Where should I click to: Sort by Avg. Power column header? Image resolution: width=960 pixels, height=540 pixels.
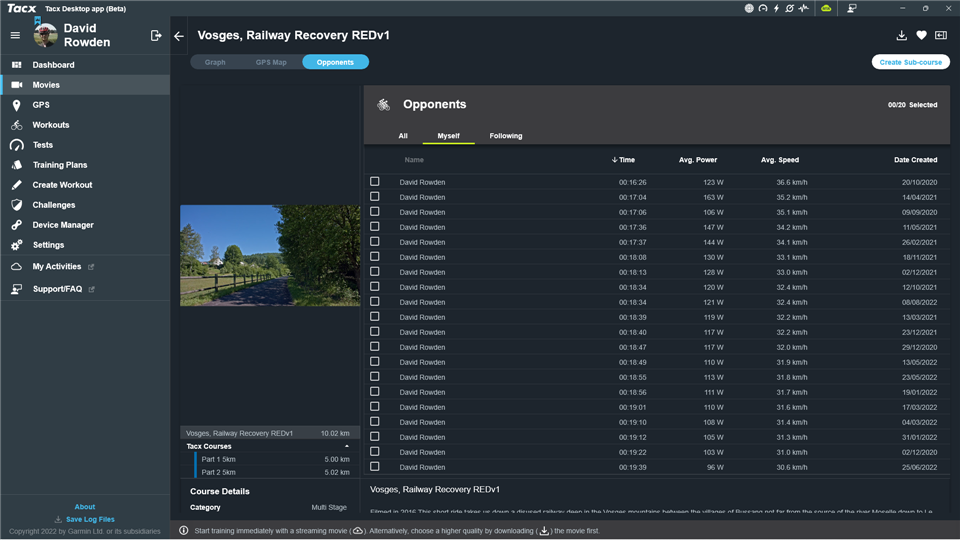pyautogui.click(x=698, y=160)
